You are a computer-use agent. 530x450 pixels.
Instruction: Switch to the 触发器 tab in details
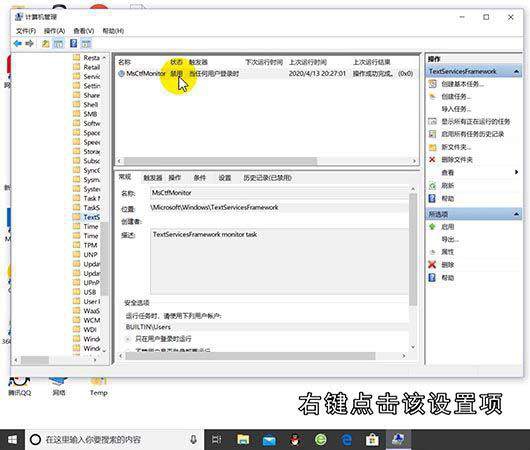[153, 177]
